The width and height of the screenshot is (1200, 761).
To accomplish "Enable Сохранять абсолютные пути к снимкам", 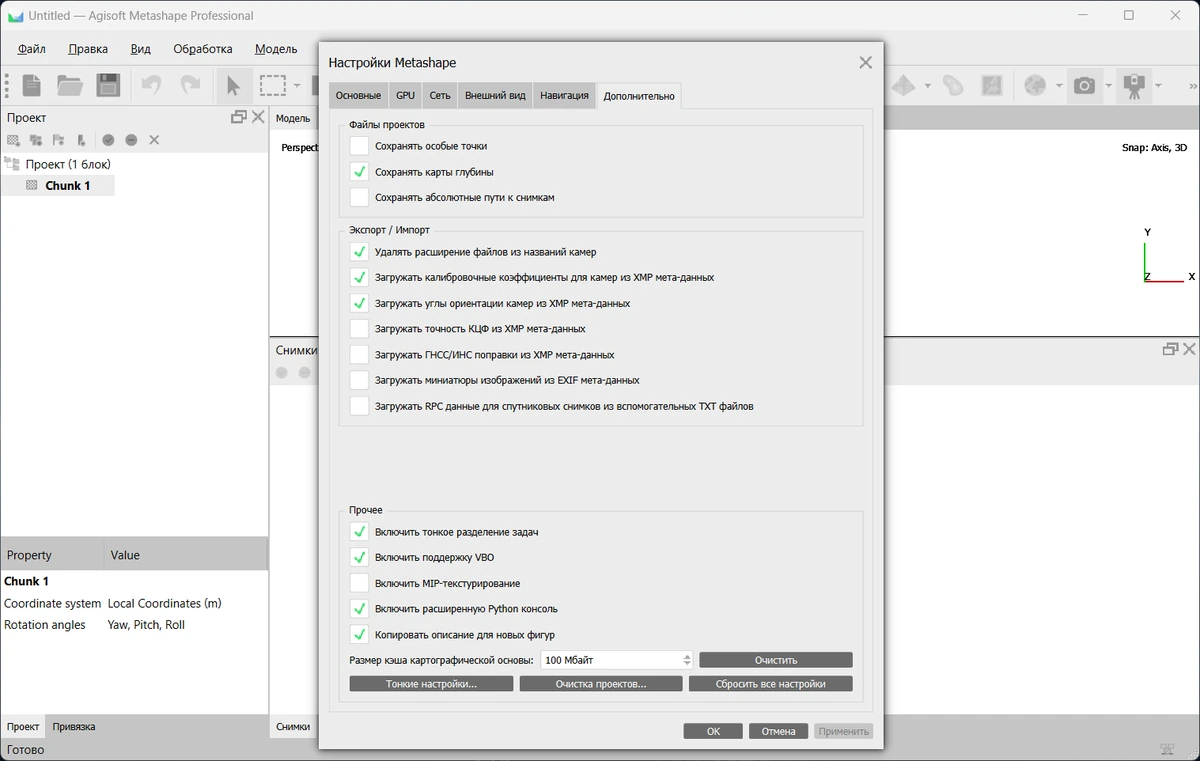I will pos(359,198).
